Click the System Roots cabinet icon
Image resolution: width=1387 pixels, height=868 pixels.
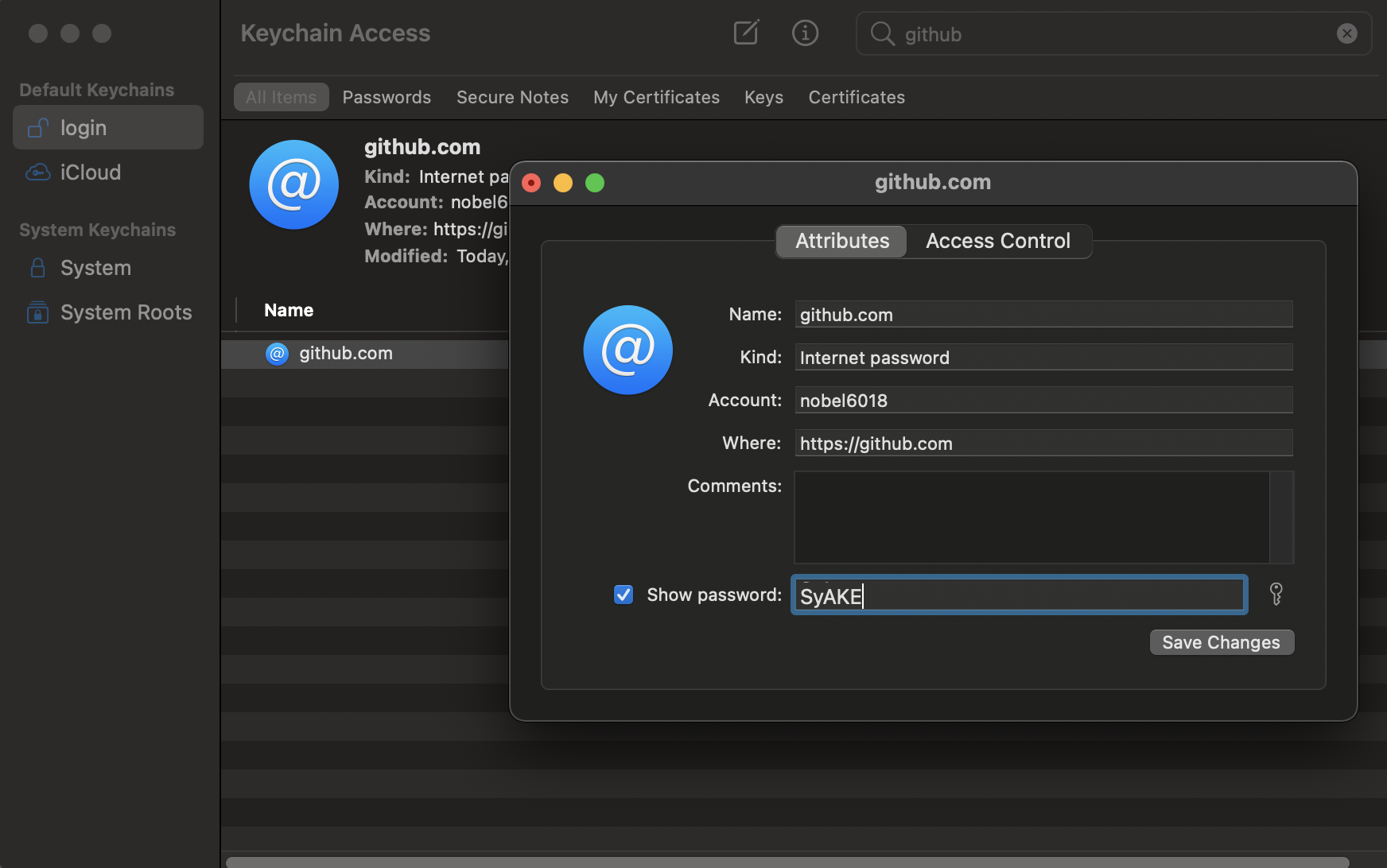point(37,312)
